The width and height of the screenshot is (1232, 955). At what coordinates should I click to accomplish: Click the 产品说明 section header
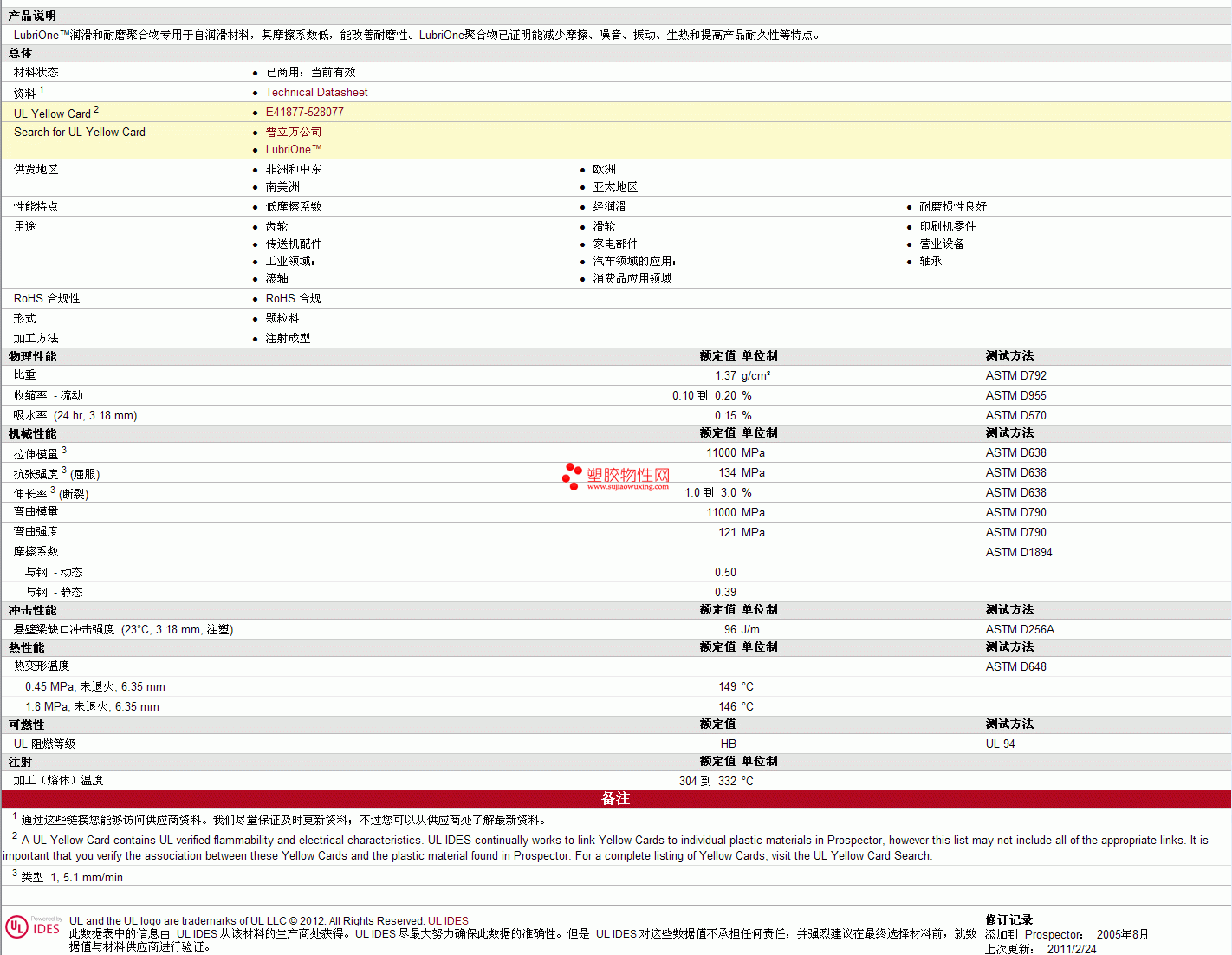pyautogui.click(x=32, y=16)
